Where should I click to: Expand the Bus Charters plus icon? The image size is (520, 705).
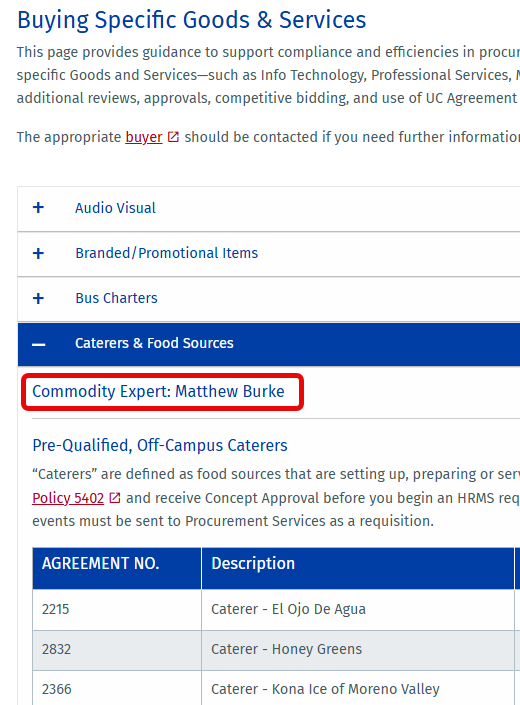click(x=38, y=298)
